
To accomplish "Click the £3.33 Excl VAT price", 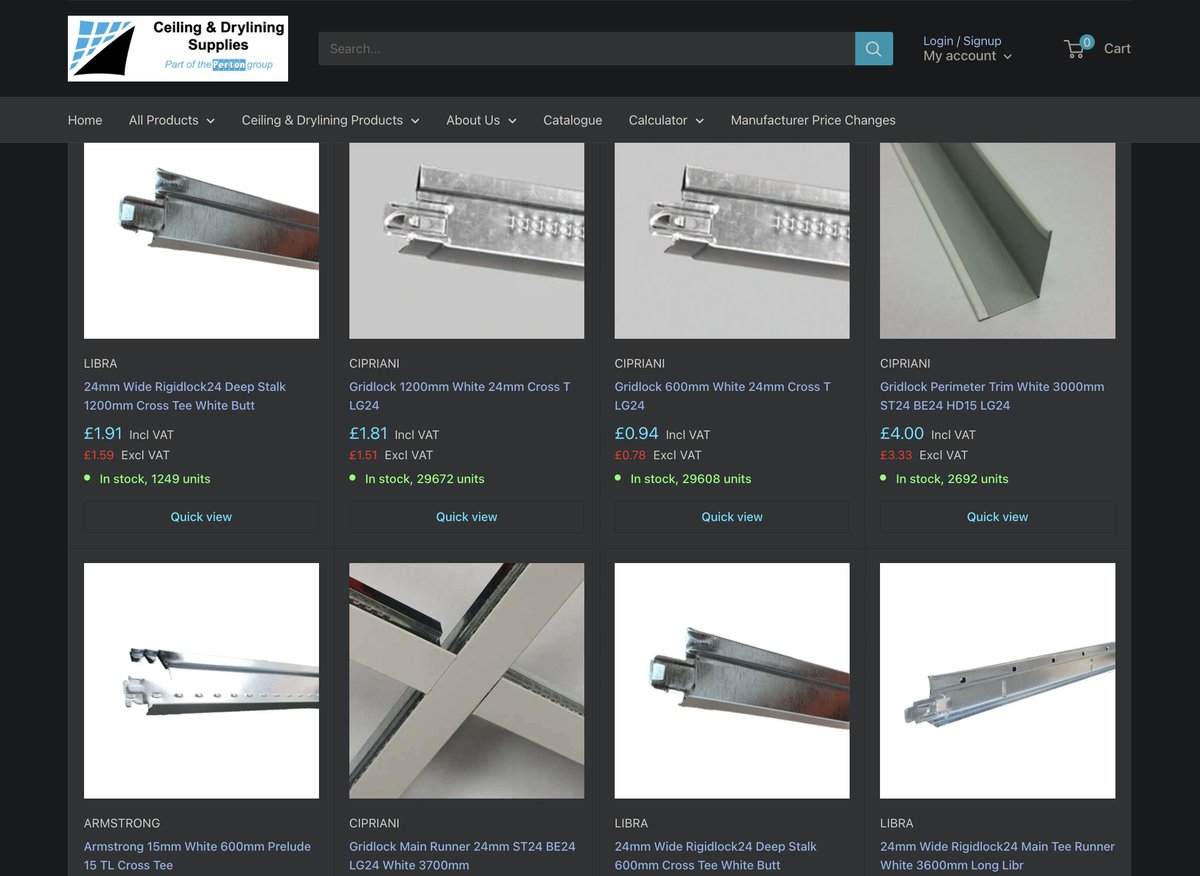I will pos(925,455).
